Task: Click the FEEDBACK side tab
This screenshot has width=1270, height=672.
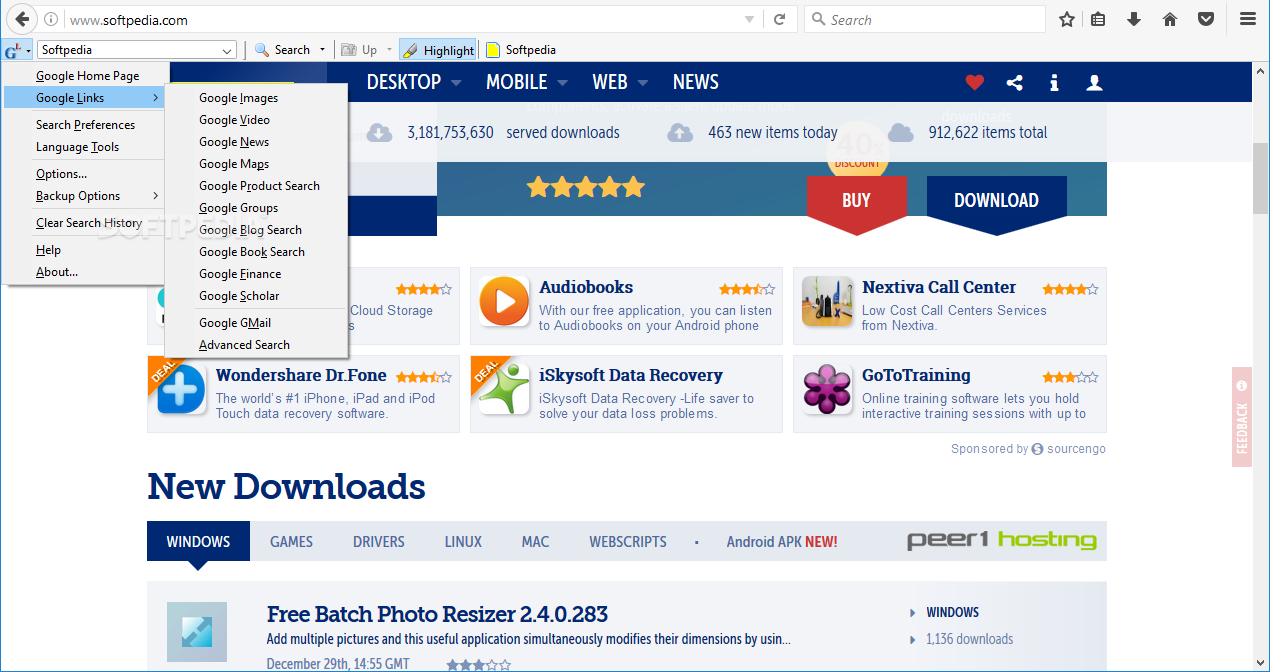Action: click(x=1242, y=417)
